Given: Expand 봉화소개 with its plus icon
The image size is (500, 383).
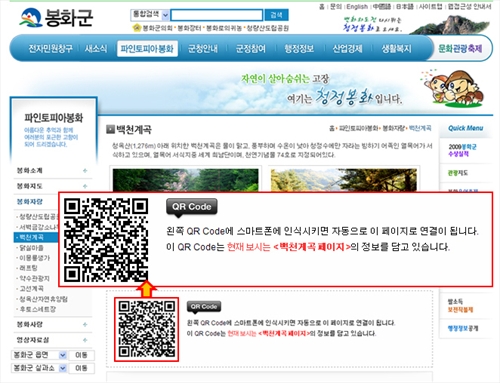Looking at the screenshot, I should coord(85,171).
